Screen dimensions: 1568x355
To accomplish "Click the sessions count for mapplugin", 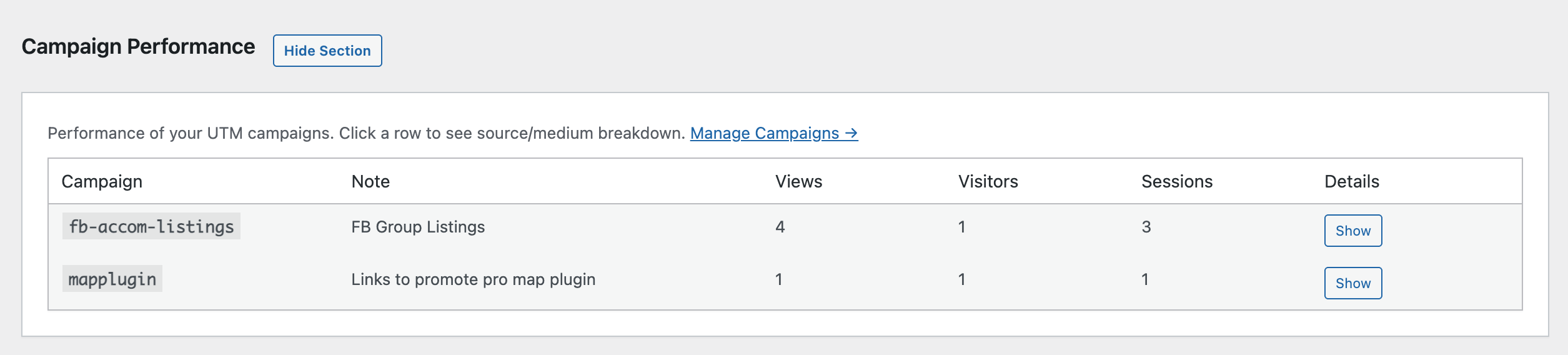I will point(1144,279).
